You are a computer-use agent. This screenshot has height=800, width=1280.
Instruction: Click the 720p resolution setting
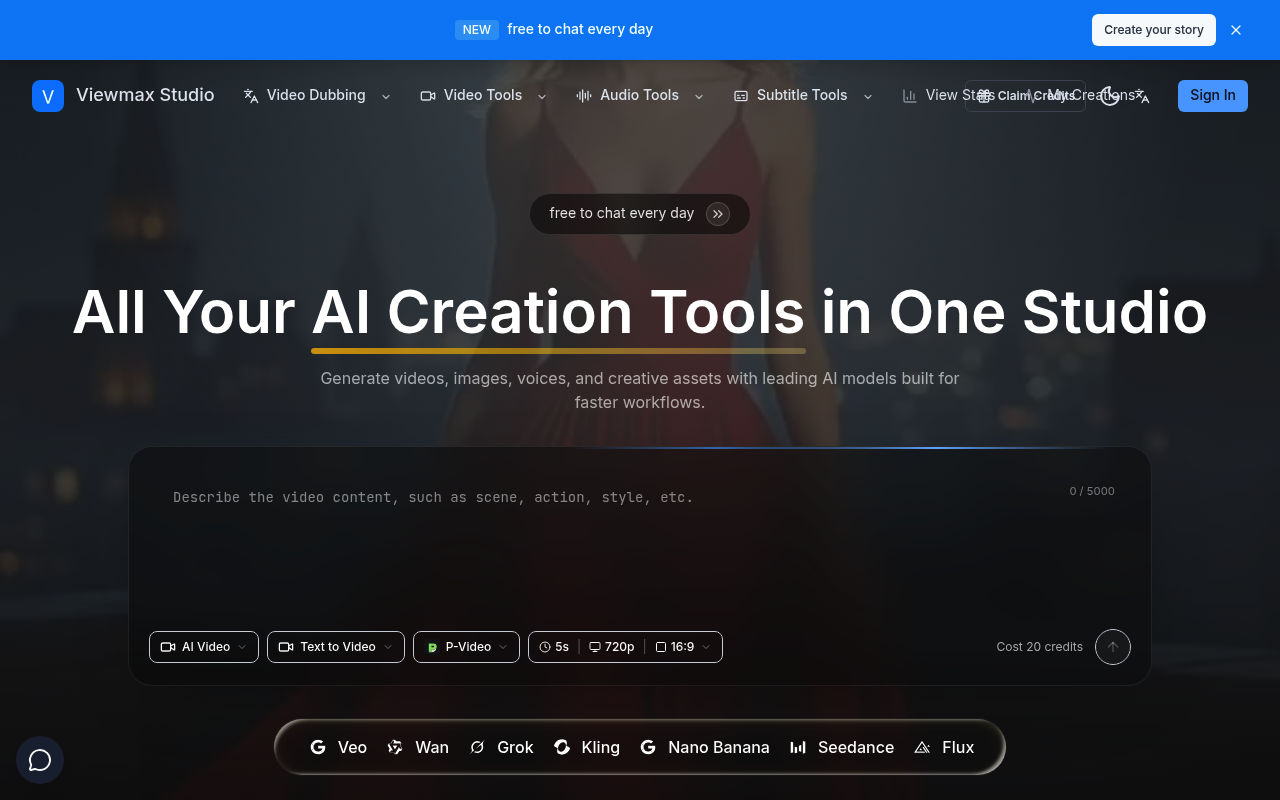[x=612, y=647]
